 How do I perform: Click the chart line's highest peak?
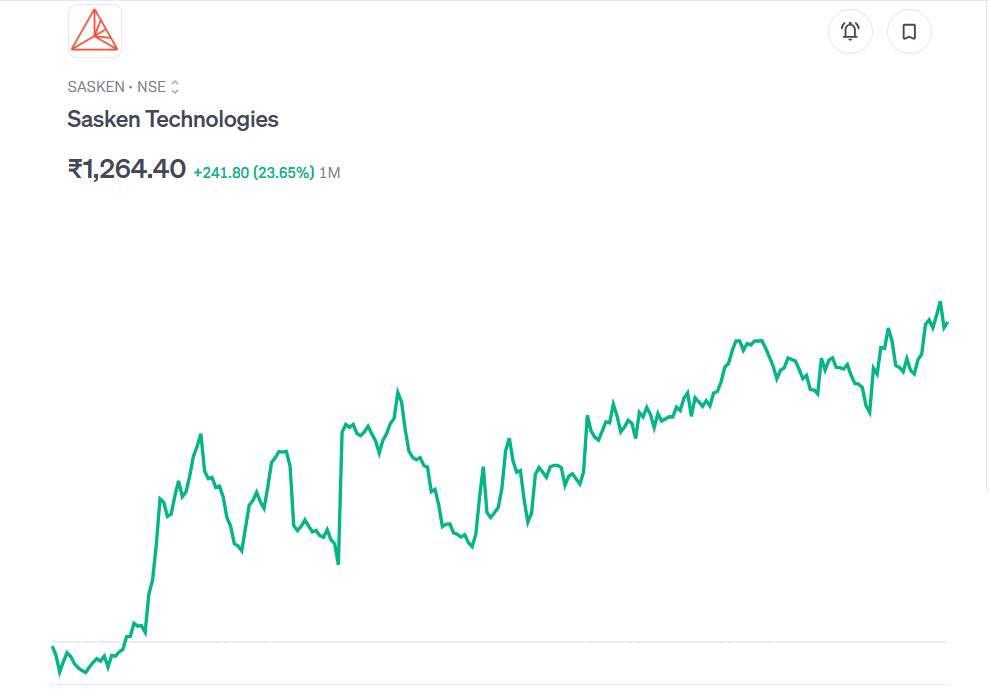pos(940,302)
